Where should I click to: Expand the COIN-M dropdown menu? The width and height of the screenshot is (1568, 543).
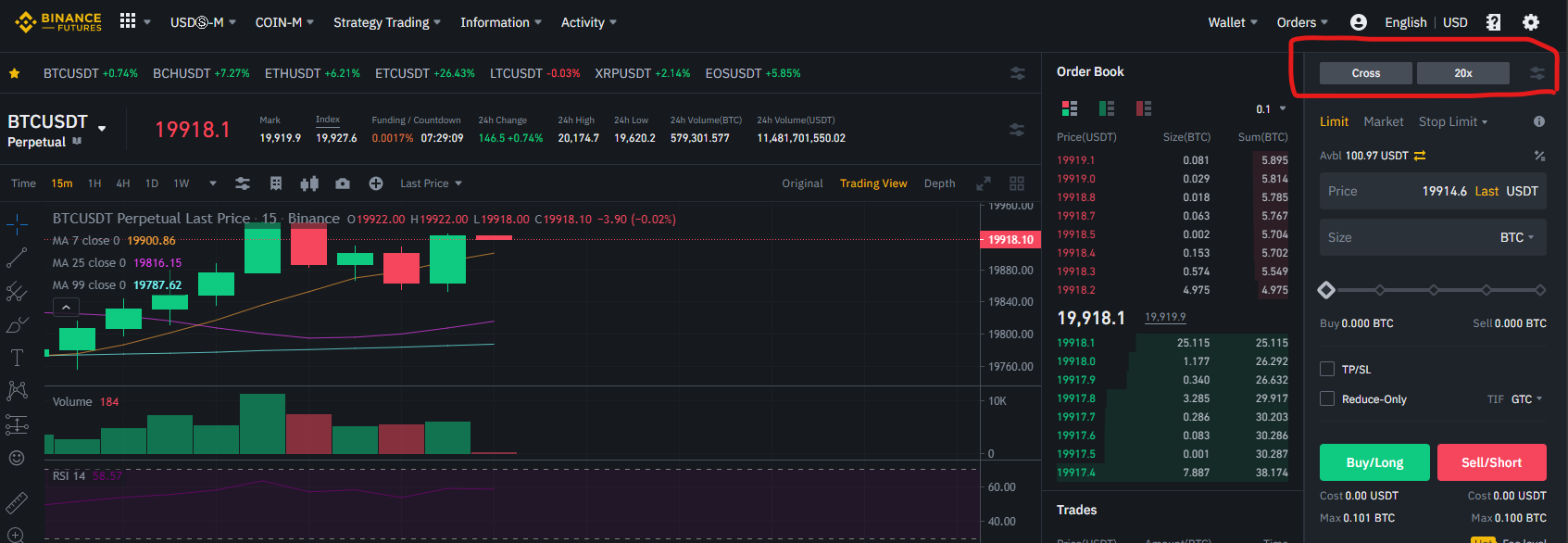tap(284, 22)
